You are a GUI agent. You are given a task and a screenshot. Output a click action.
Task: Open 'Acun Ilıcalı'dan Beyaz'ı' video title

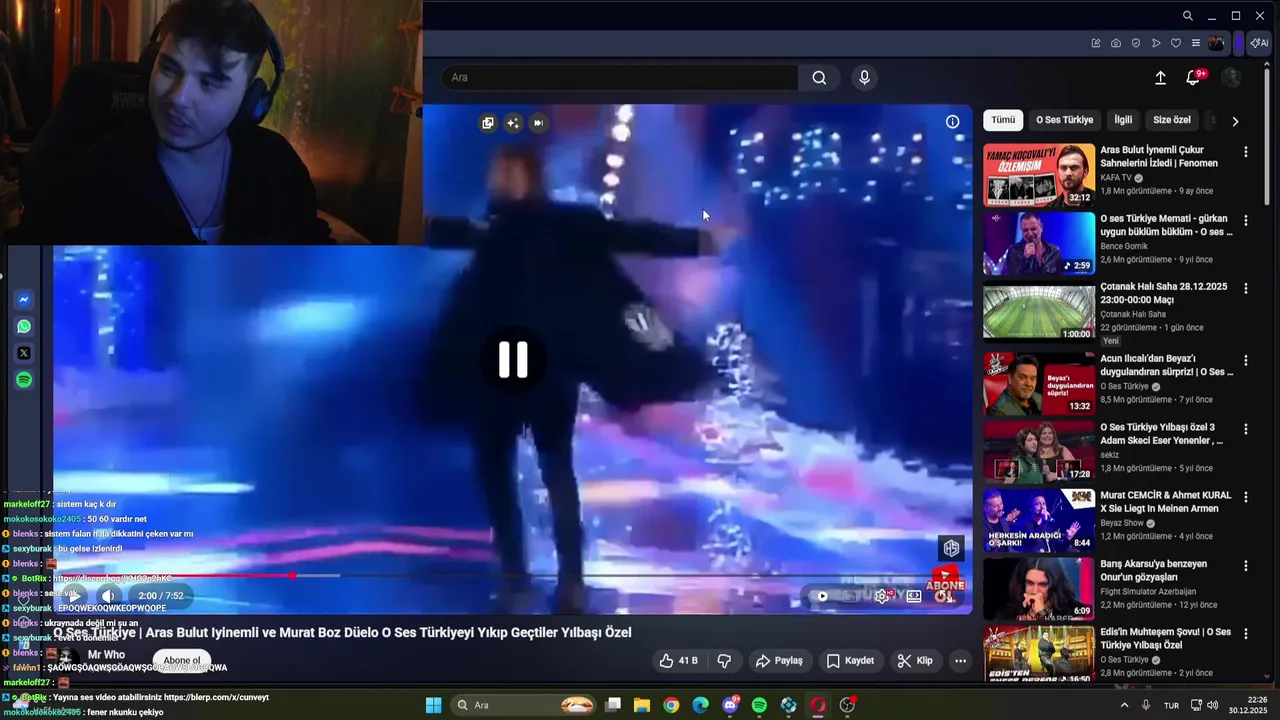pyautogui.click(x=1166, y=365)
